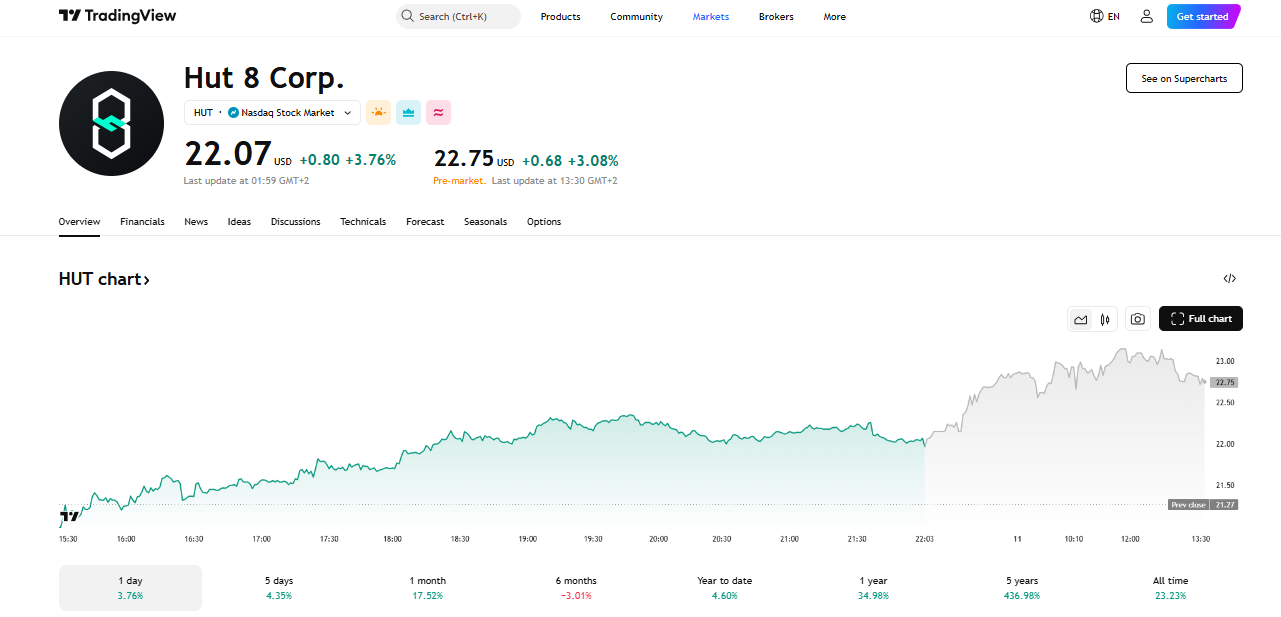
Task: Open the Community menu
Action: tap(636, 16)
